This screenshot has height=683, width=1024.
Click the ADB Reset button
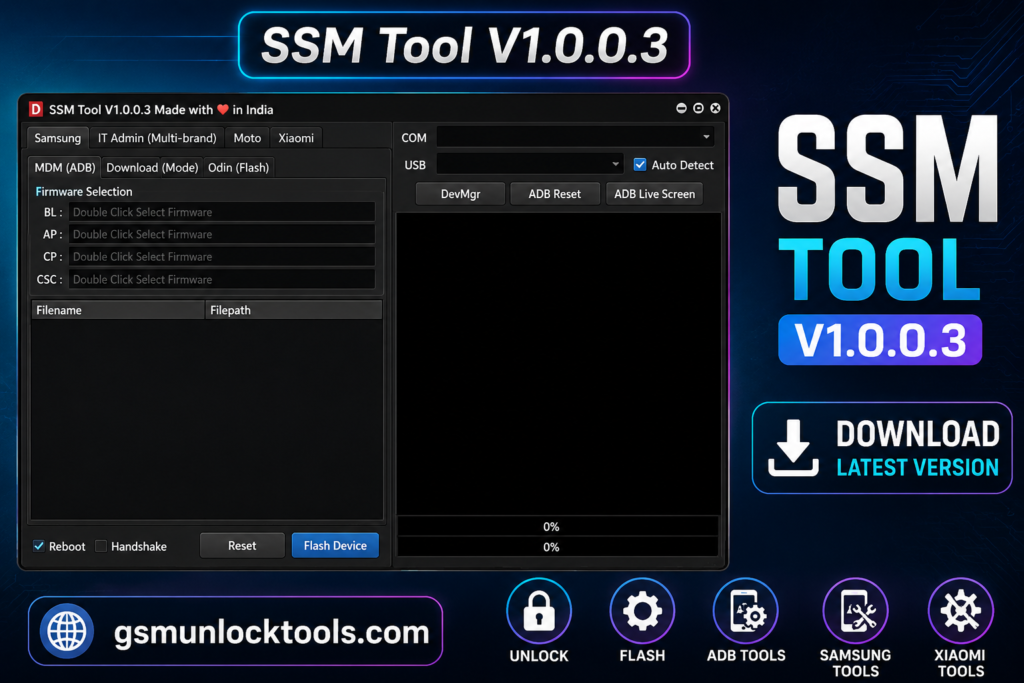pyautogui.click(x=554, y=194)
